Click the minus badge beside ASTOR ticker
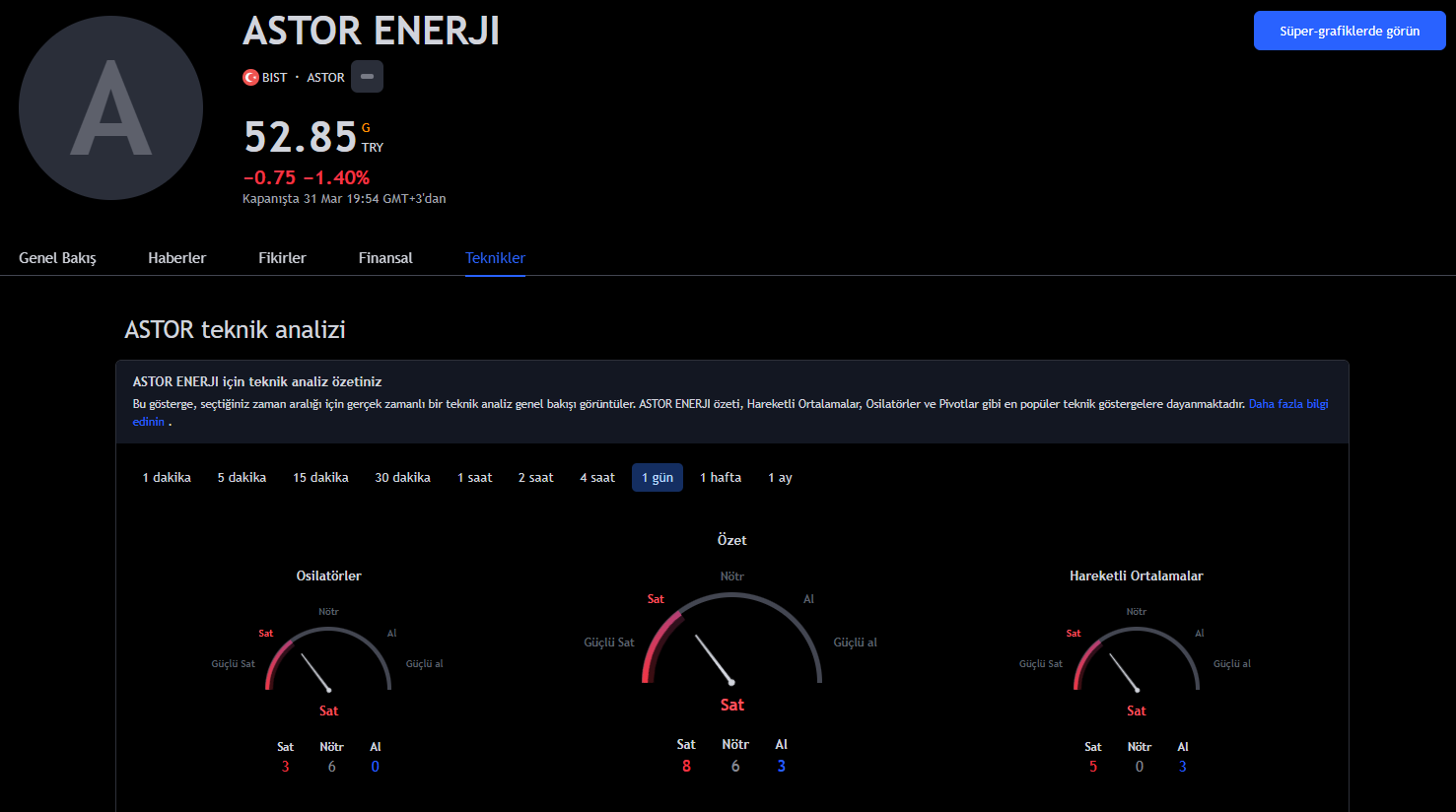This screenshot has width=1456, height=812. [x=367, y=77]
